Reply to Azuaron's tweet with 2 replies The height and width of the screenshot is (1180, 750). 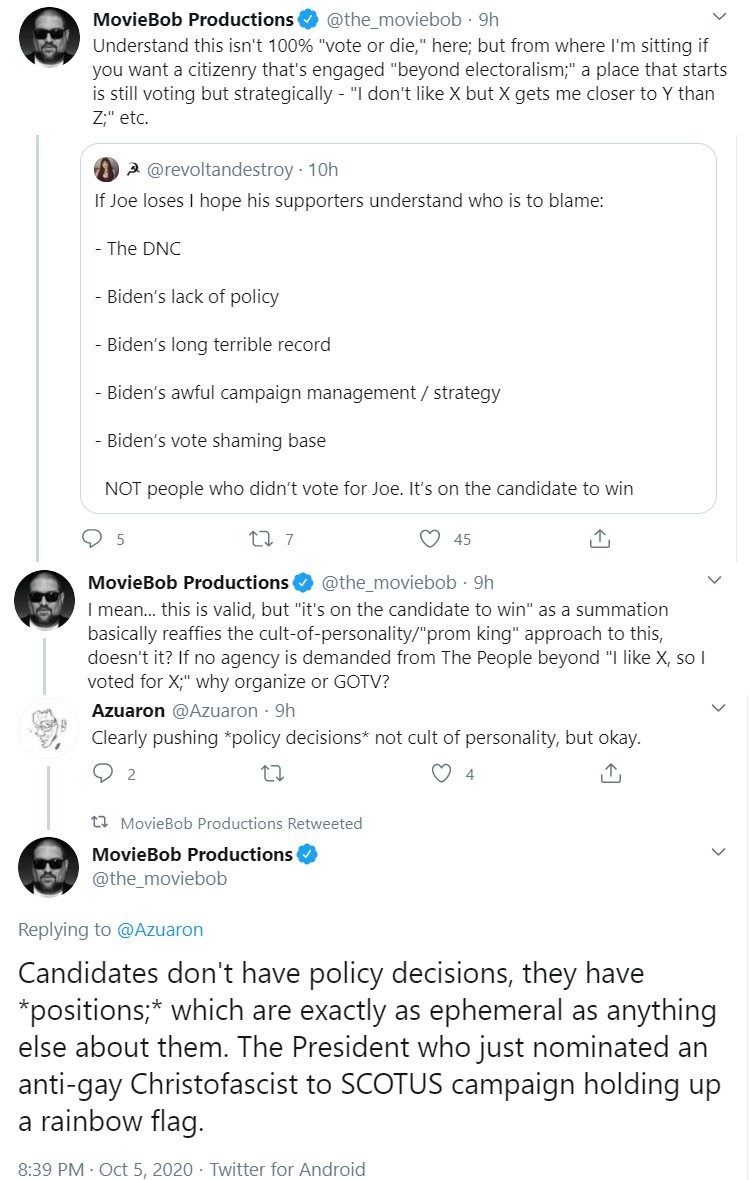point(103,774)
